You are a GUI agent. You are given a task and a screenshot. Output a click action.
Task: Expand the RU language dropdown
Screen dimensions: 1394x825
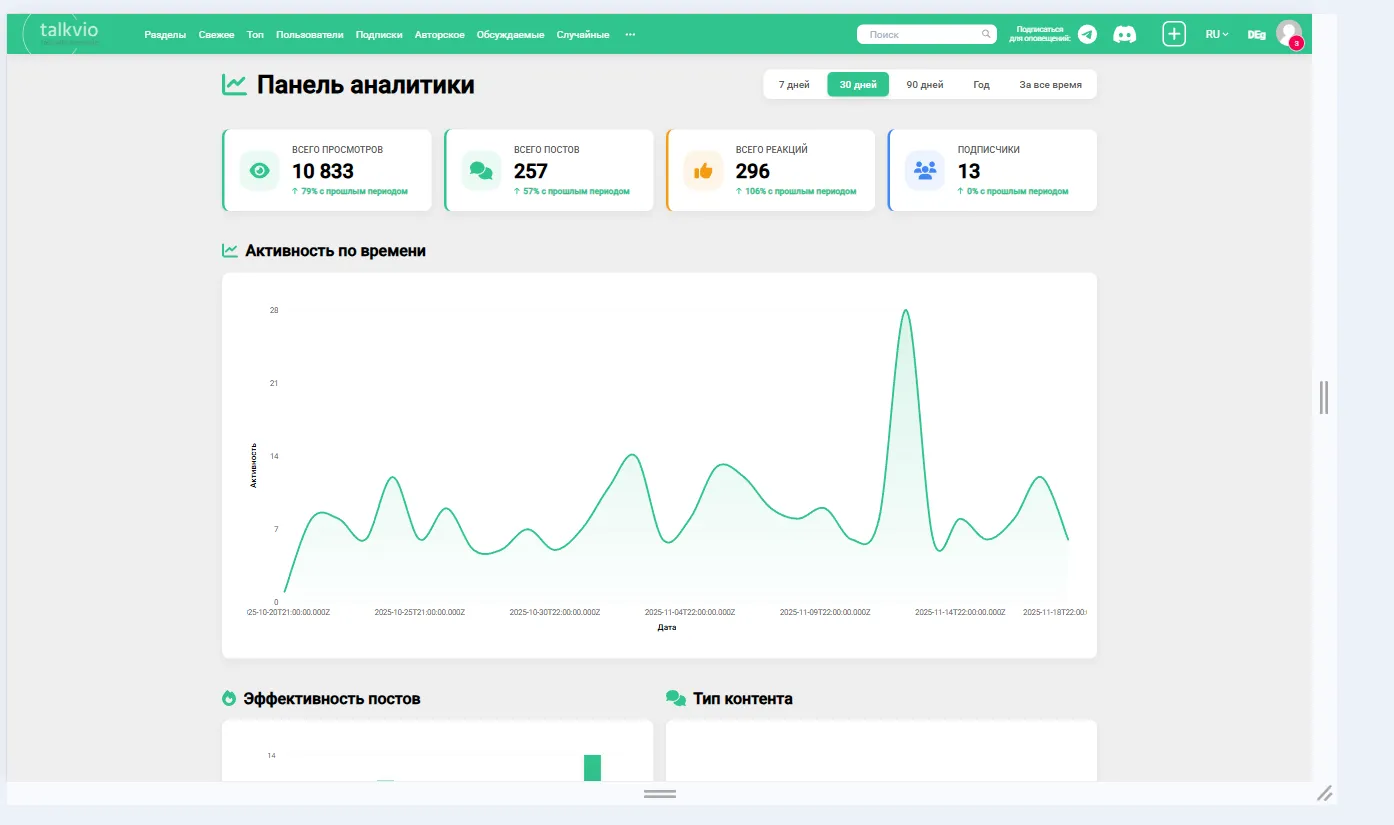click(1217, 34)
